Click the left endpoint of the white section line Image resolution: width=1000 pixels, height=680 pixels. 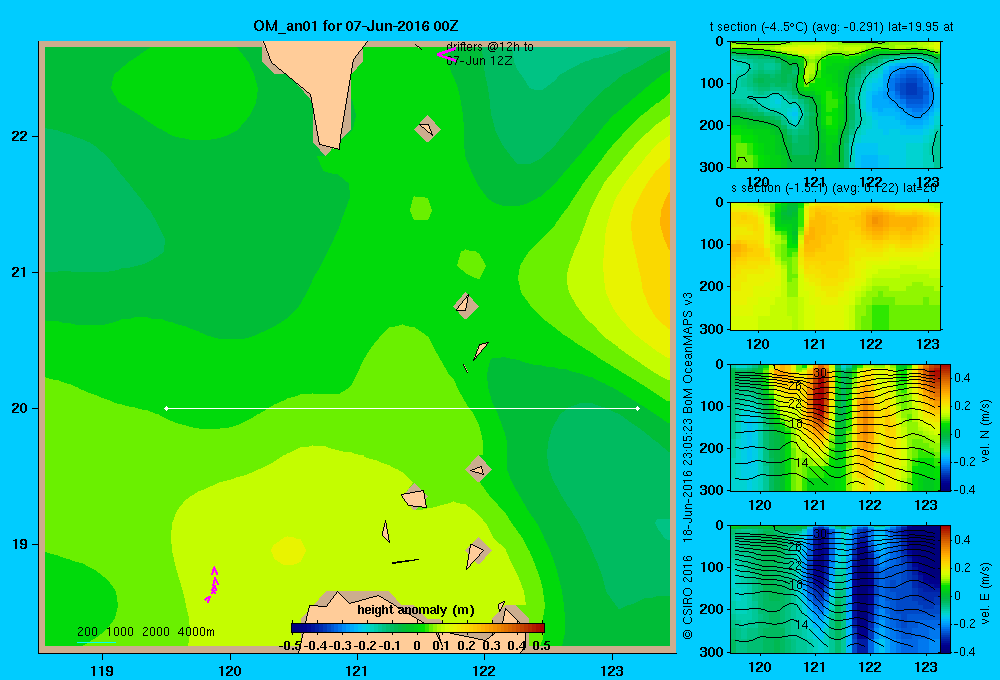(x=166, y=408)
